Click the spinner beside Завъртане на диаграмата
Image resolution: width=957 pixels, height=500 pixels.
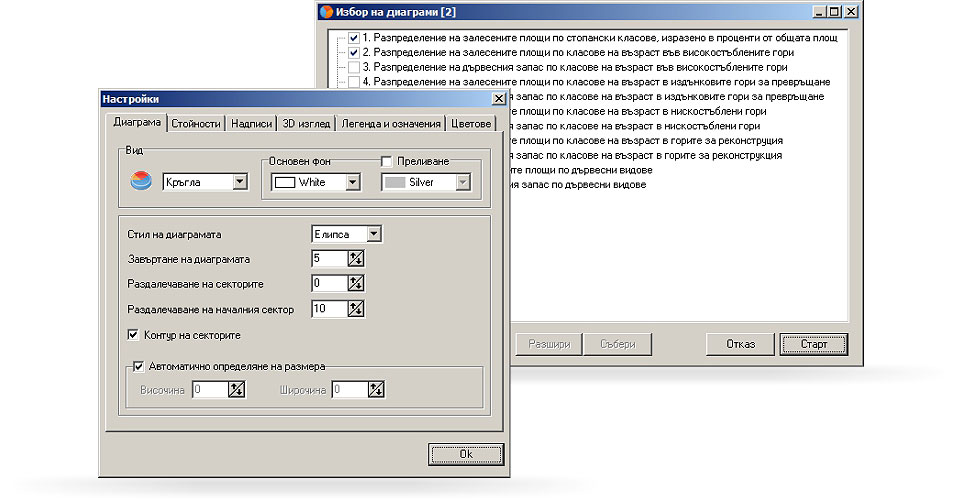(x=356, y=259)
